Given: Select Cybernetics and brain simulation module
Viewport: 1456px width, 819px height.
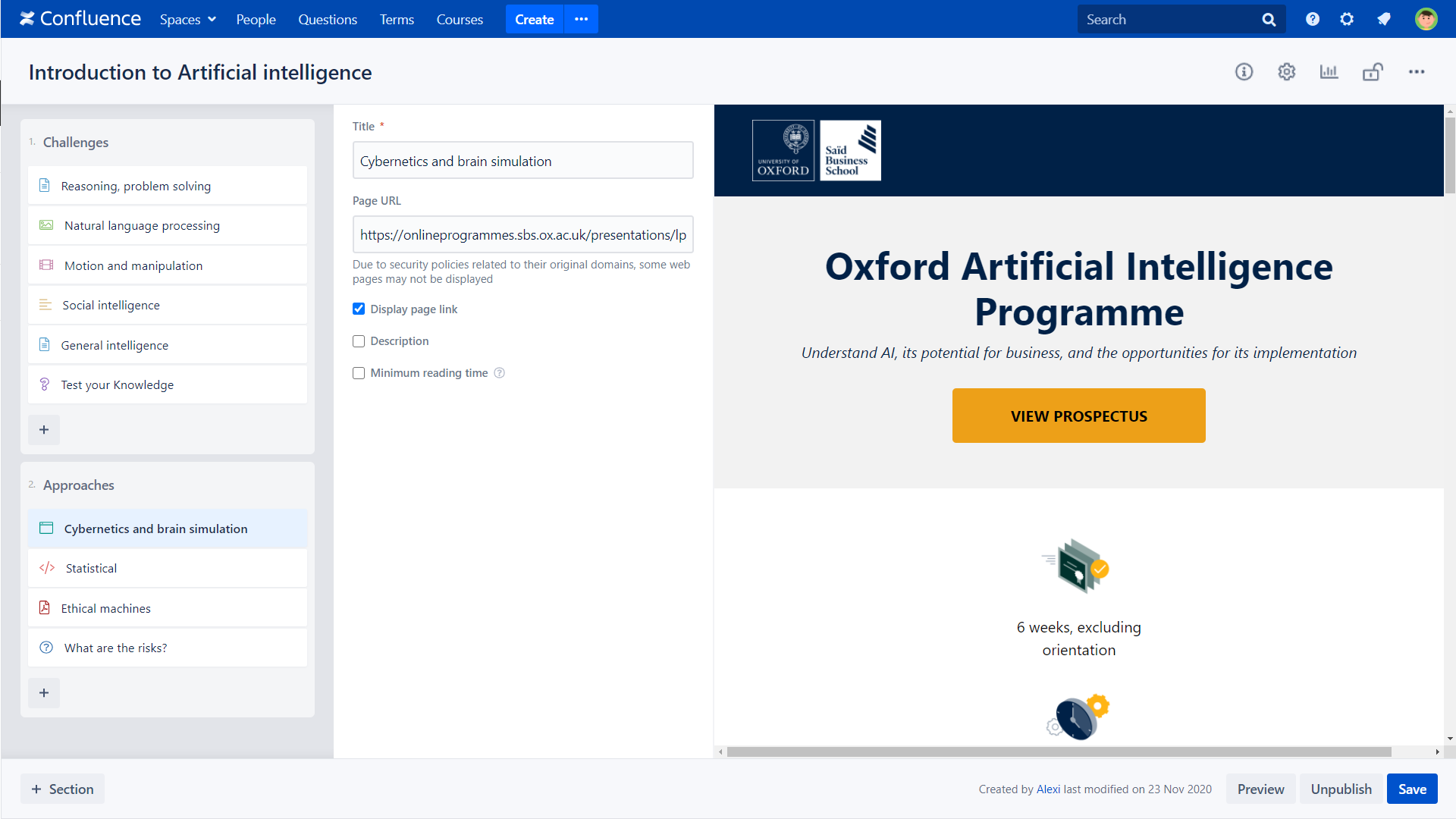Looking at the screenshot, I should pos(168,529).
